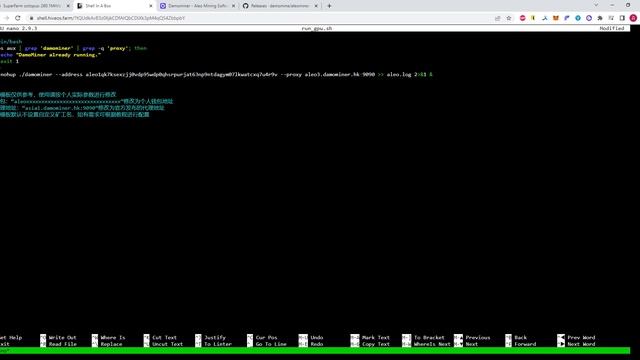This screenshot has height=360, width=640.
Task: Open the Extensions puzzle menu
Action: pos(600,18)
